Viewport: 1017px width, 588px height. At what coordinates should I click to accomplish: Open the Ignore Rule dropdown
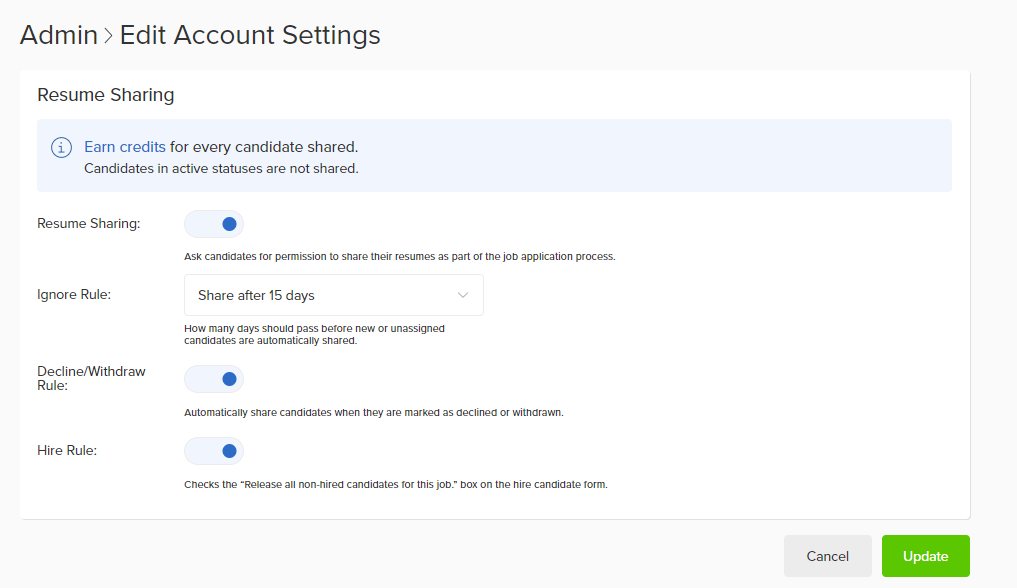coord(334,295)
